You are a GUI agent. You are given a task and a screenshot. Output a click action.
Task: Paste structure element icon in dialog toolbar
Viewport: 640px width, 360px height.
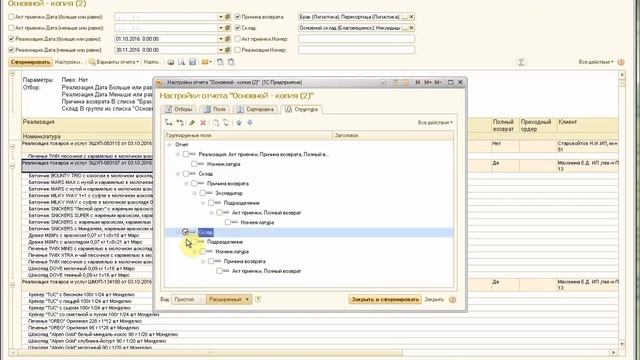click(x=226, y=122)
